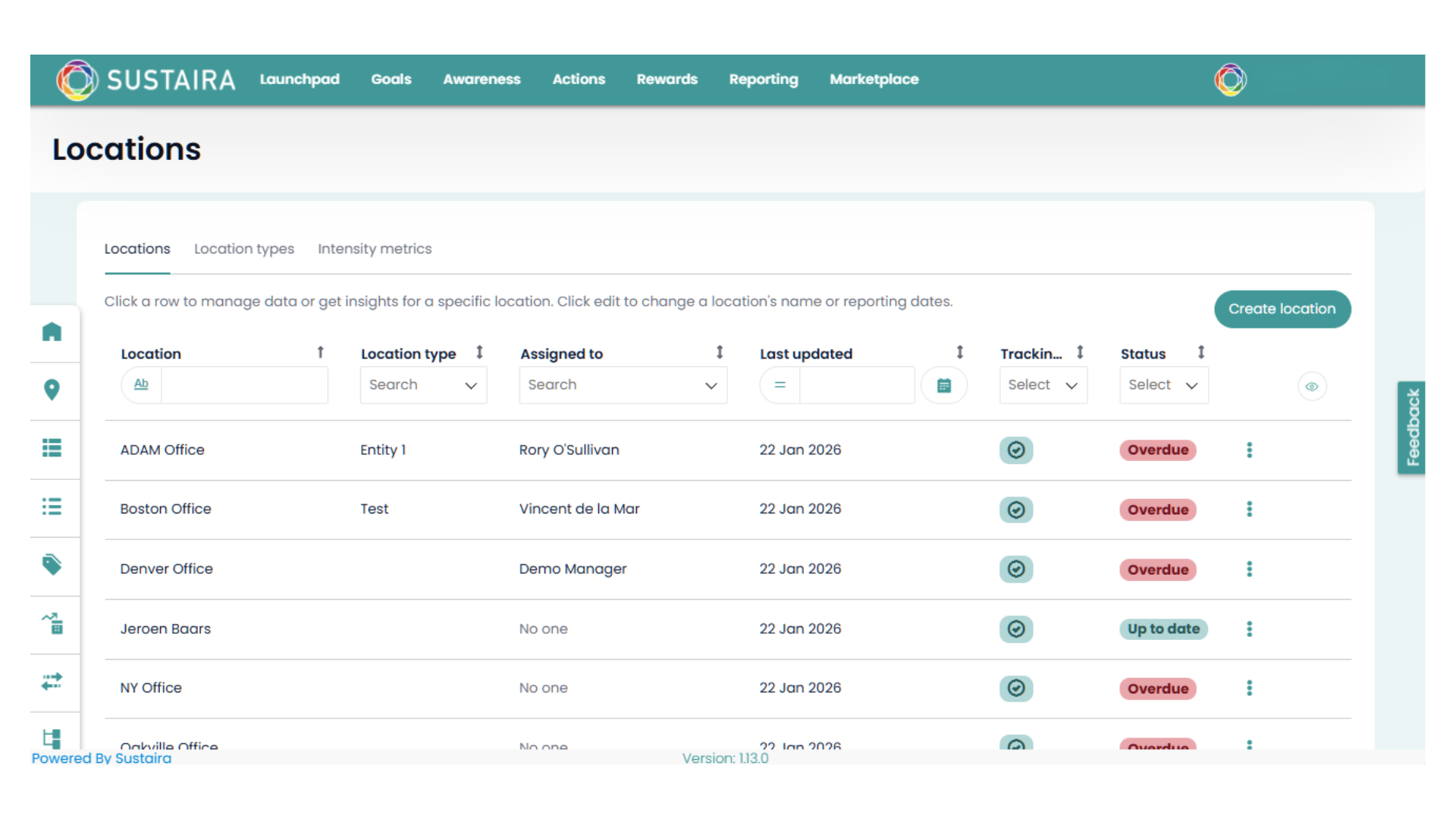Select the location pin icon in the sidebar

[52, 390]
